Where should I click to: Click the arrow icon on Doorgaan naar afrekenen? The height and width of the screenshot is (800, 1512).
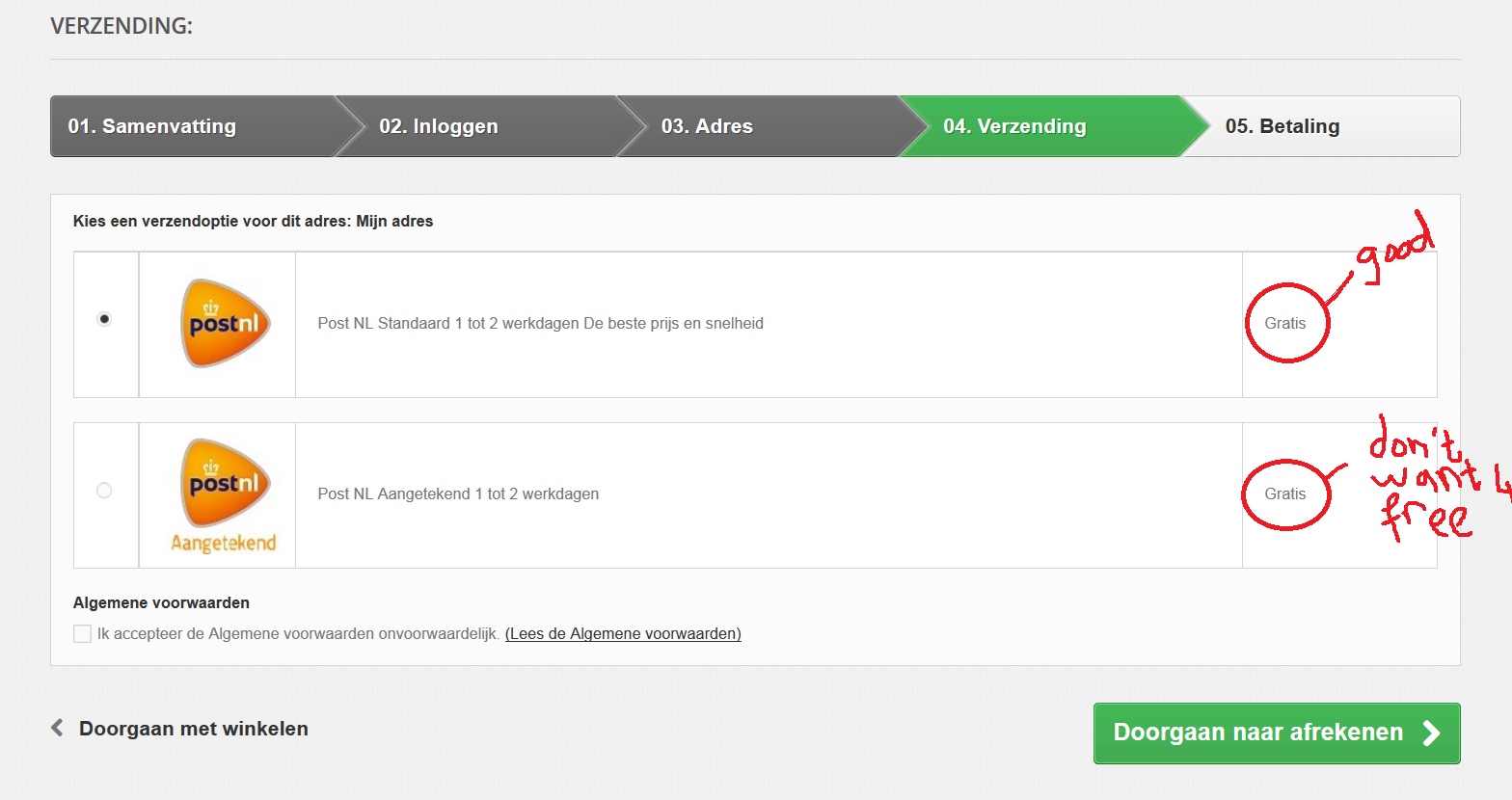pyautogui.click(x=1432, y=733)
